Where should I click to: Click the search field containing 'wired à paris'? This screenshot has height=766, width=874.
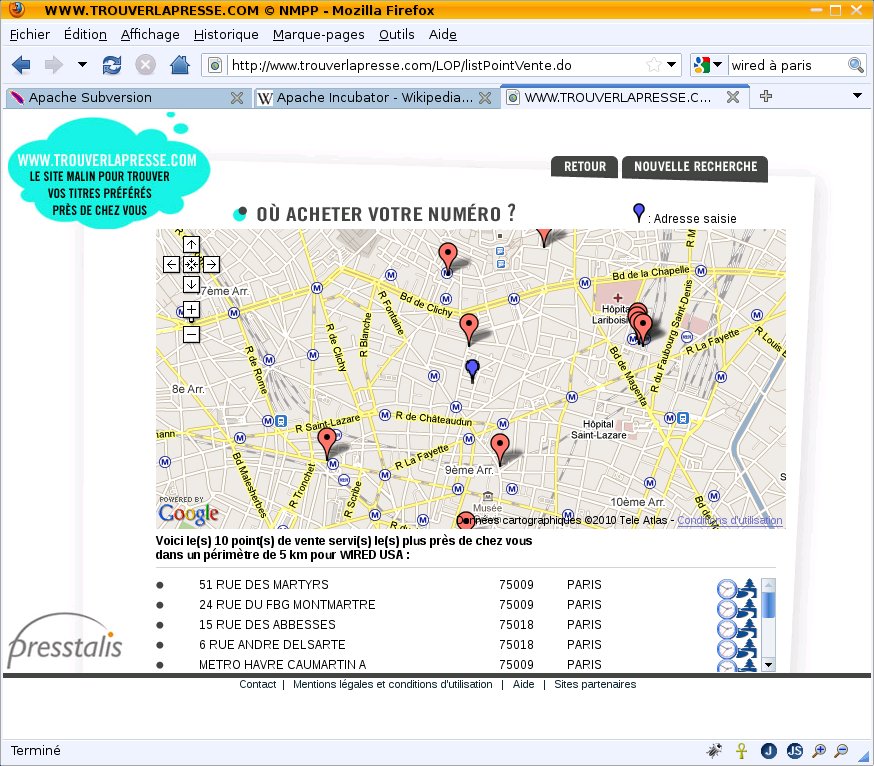click(x=788, y=66)
